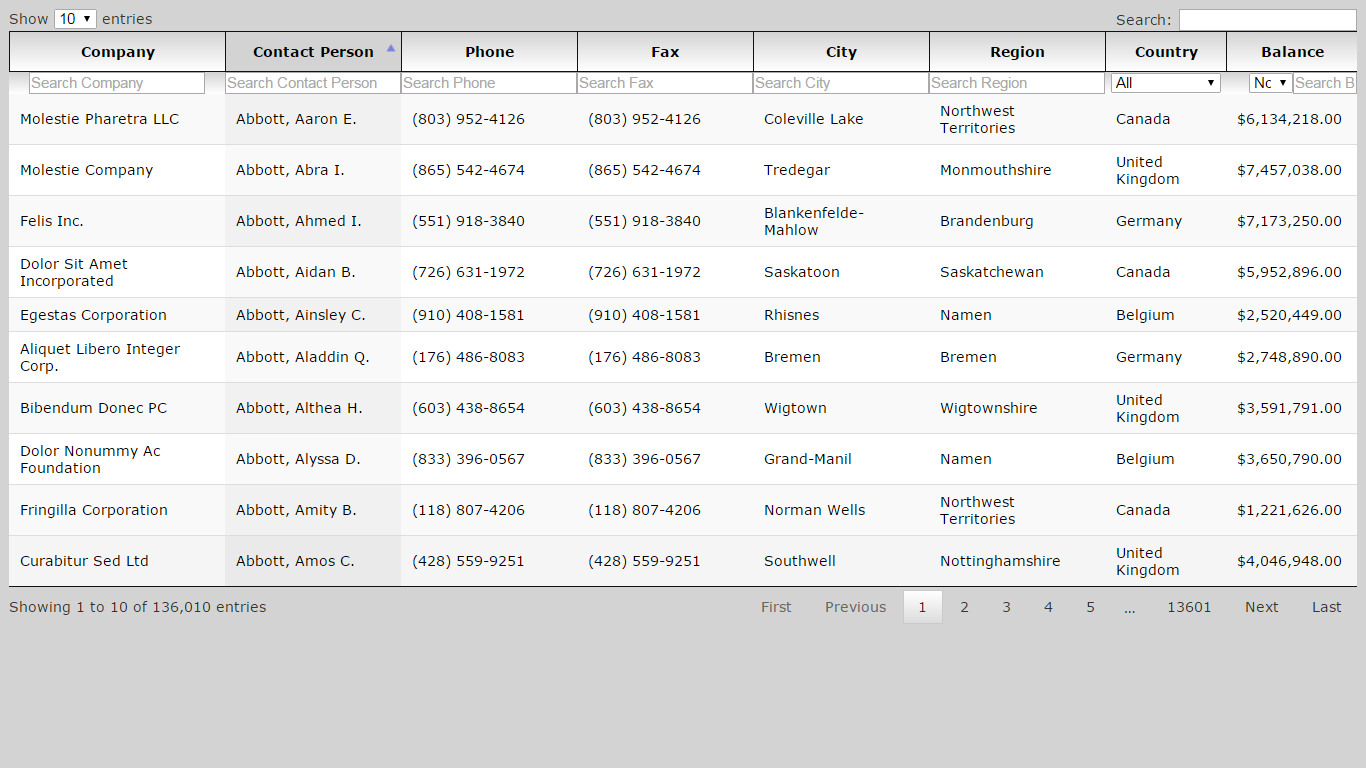Open the Show entries count dropdown
The image size is (1366, 768).
click(x=75, y=19)
